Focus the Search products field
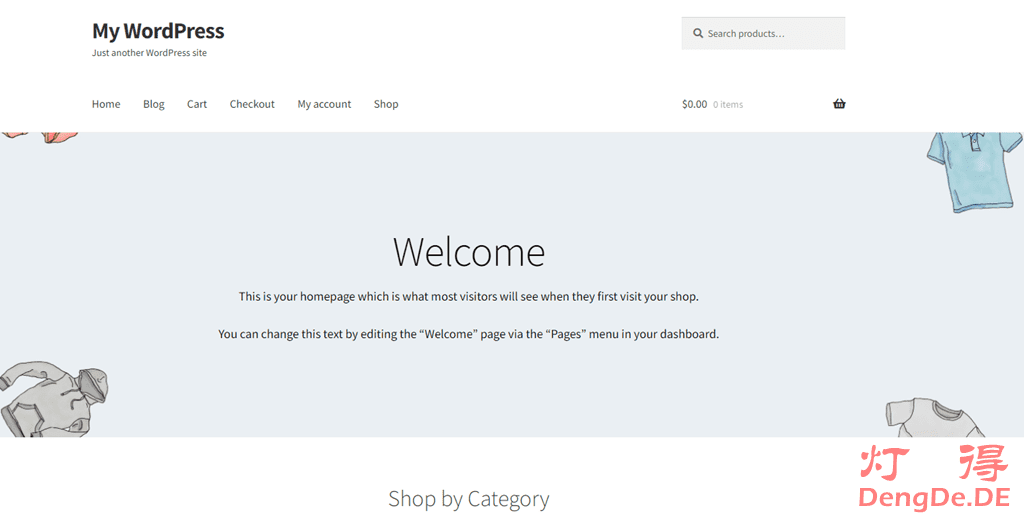This screenshot has width=1024, height=516. pos(770,34)
